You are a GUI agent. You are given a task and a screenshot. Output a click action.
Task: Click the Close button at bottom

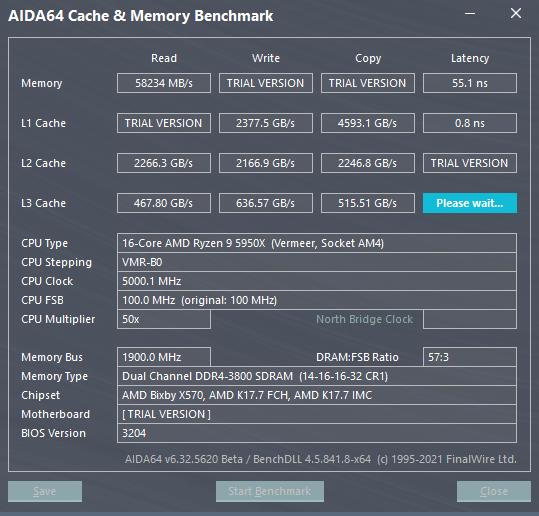[494, 491]
